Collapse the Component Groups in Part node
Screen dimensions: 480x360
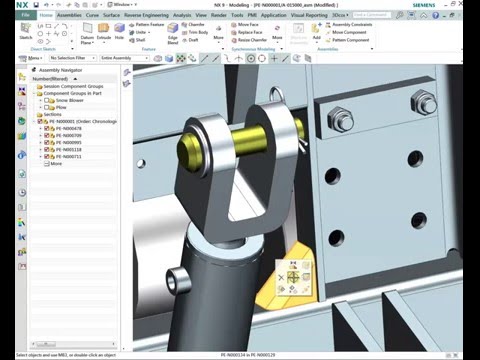[34, 93]
